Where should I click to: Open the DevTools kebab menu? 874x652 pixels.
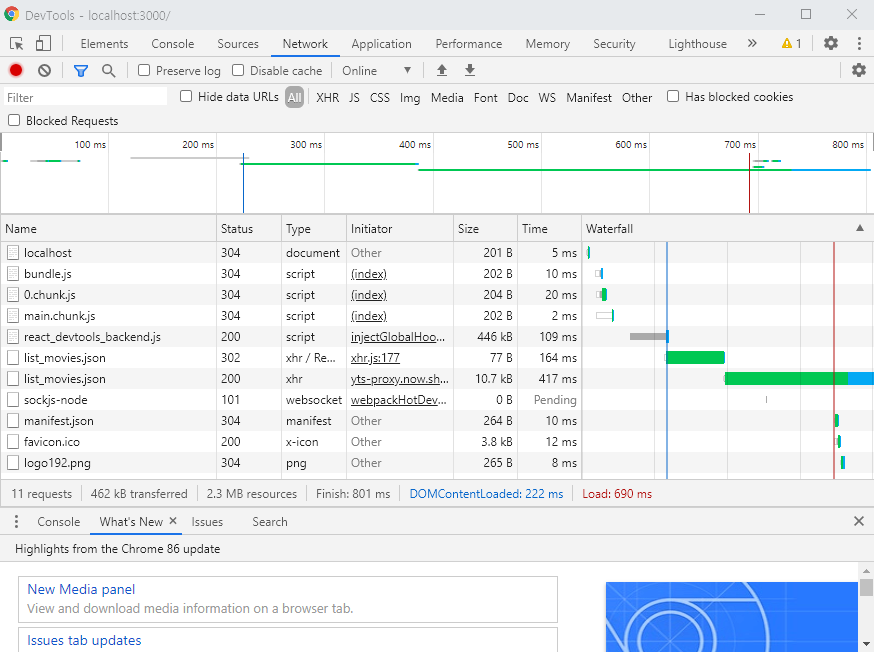[x=859, y=43]
